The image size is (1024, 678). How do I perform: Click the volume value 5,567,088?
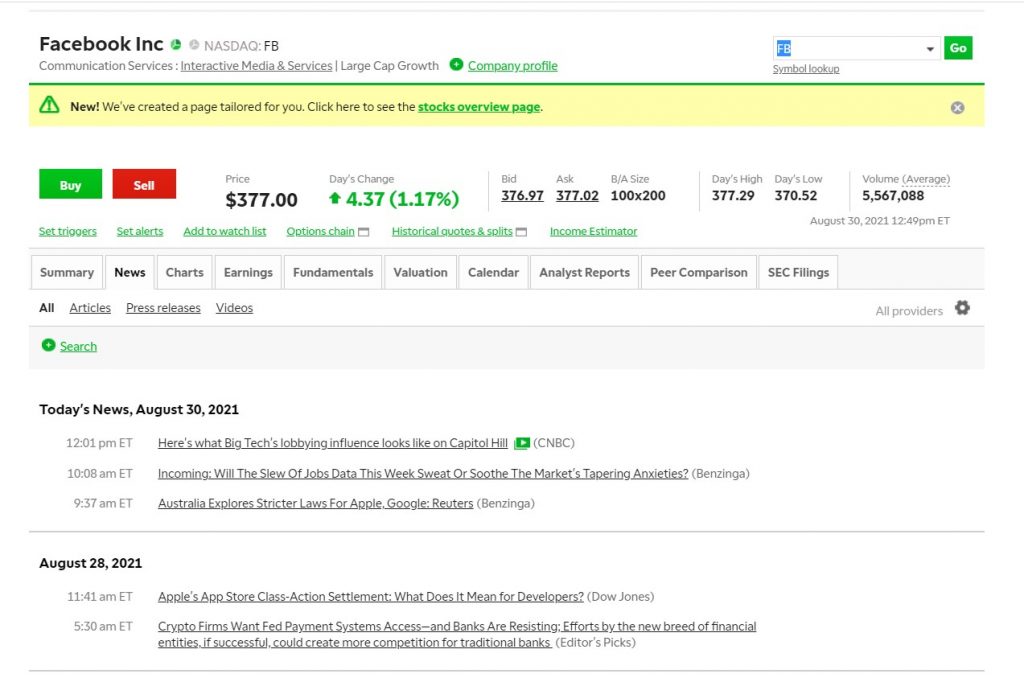(x=893, y=195)
